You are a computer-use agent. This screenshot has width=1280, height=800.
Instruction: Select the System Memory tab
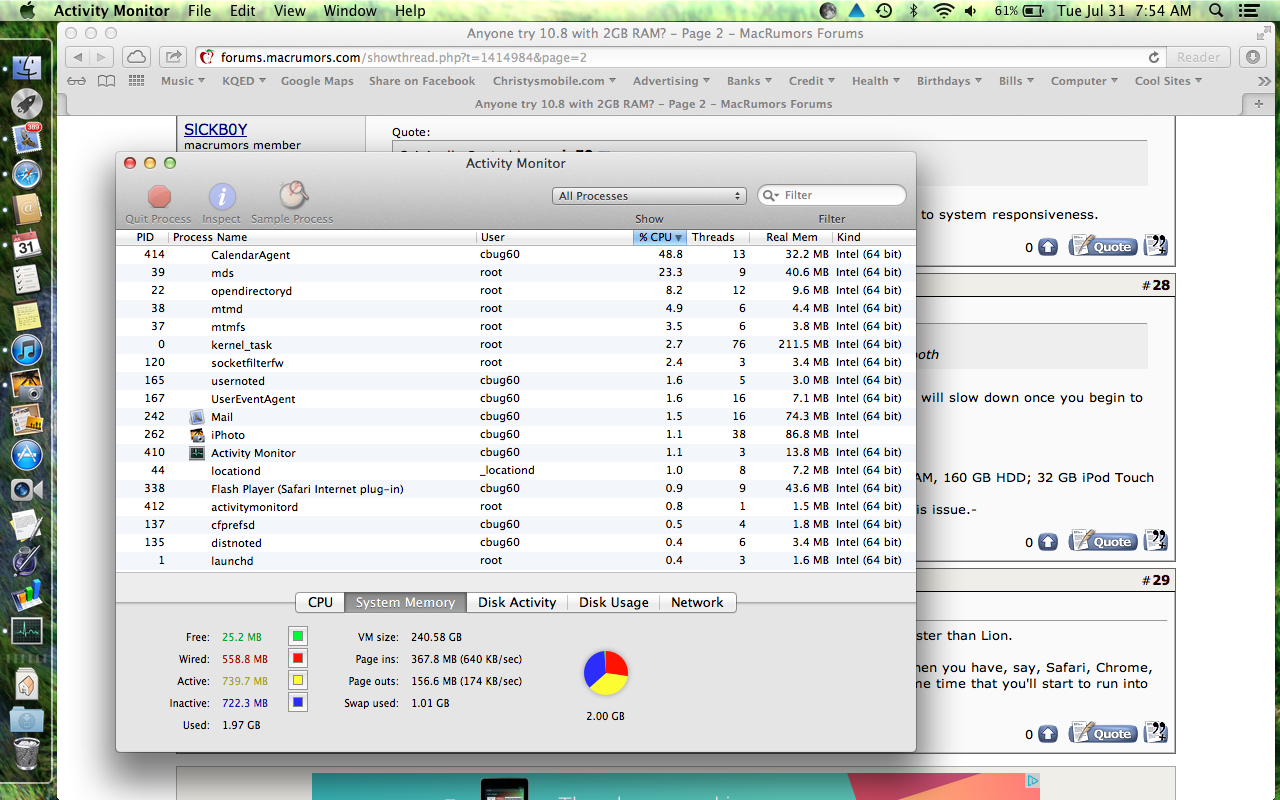click(x=405, y=602)
